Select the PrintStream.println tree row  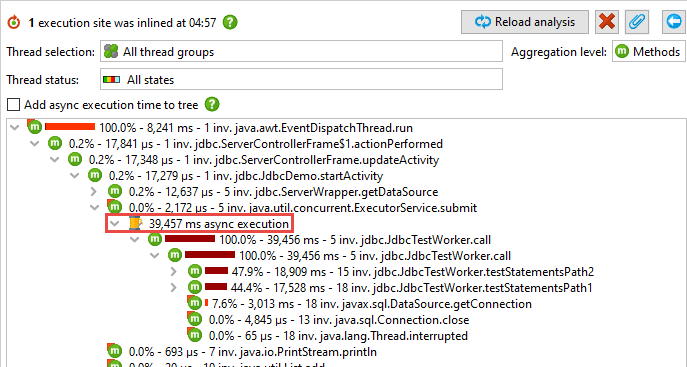[242, 352]
